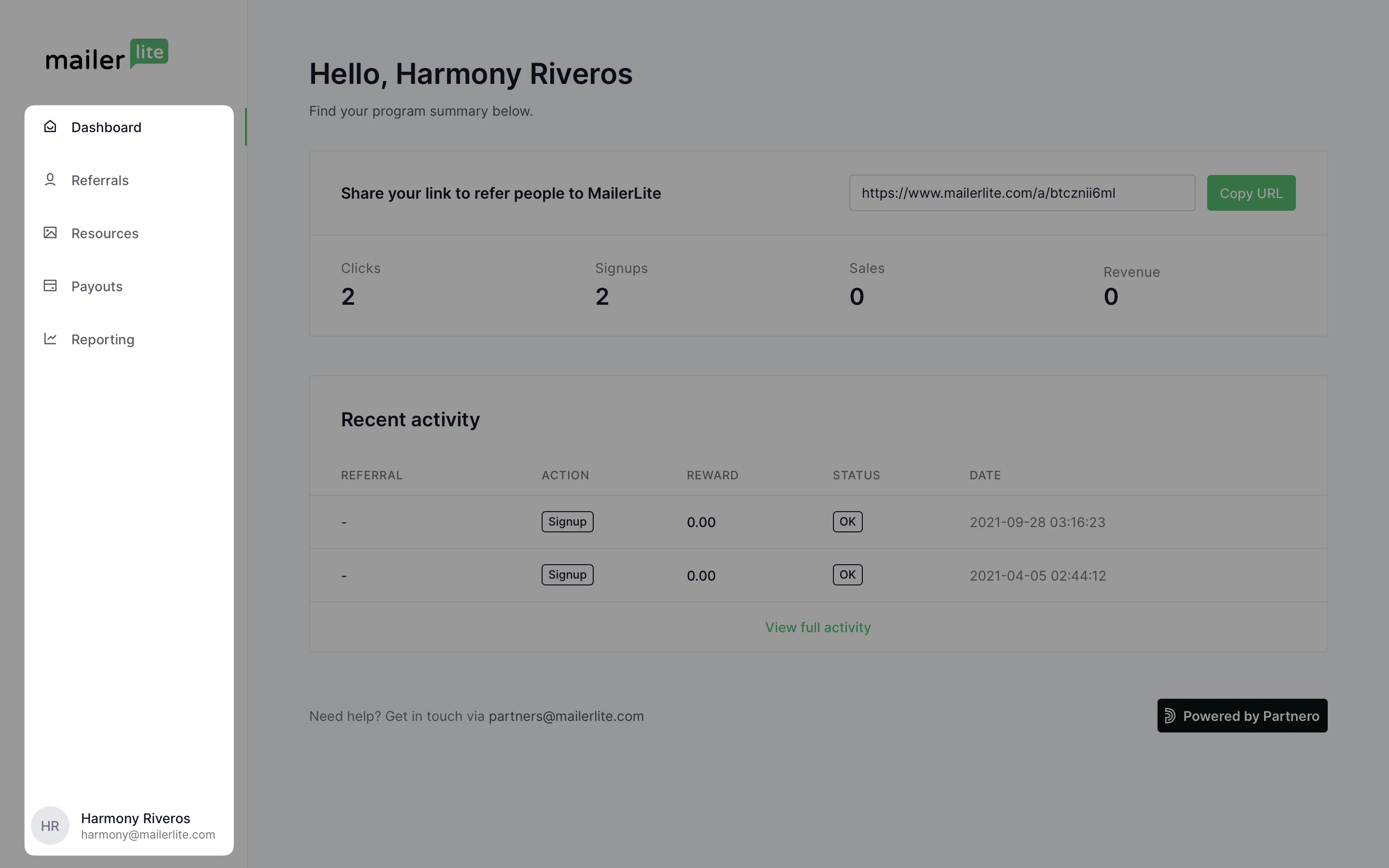The width and height of the screenshot is (1389, 868).
Task: Click the partners@mailerlite.com email link
Action: click(x=566, y=716)
